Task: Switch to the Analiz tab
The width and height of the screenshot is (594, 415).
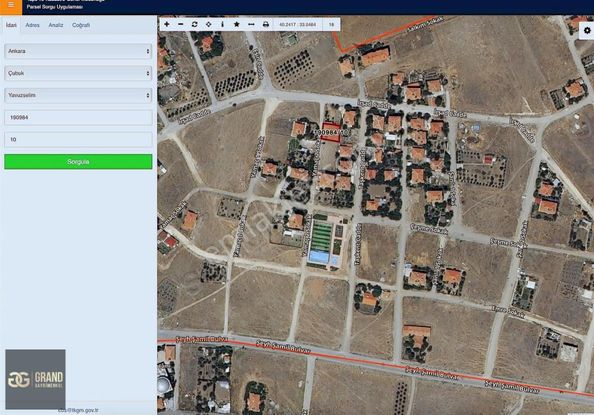Action: [56, 25]
